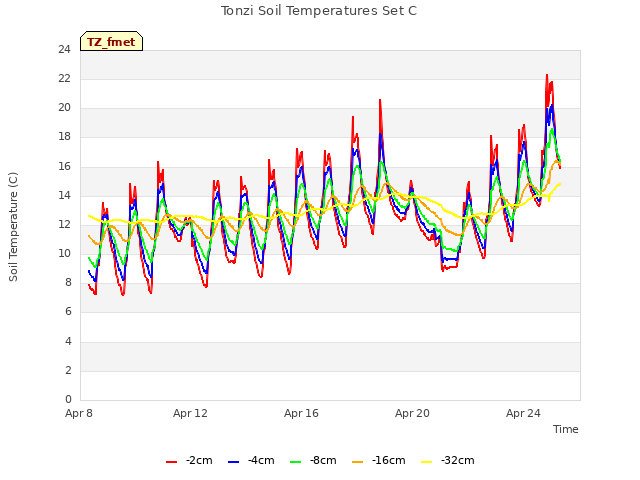Select the -2cm legend label

[199, 460]
